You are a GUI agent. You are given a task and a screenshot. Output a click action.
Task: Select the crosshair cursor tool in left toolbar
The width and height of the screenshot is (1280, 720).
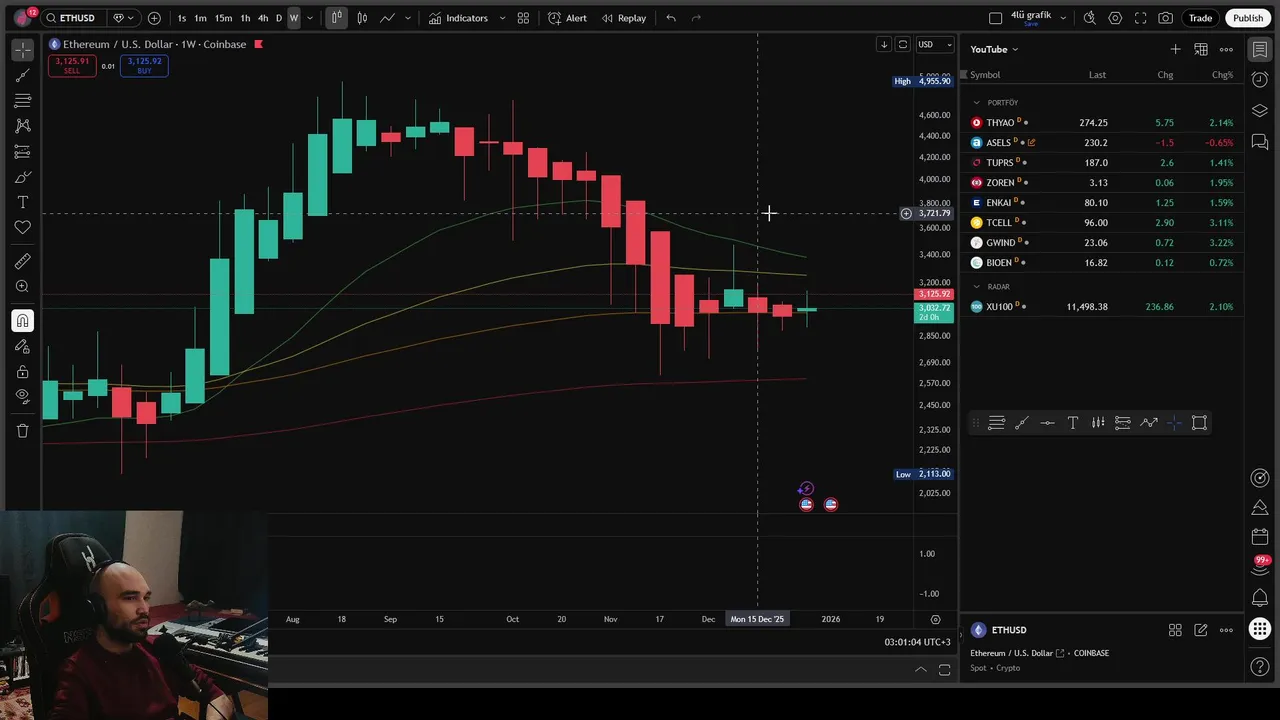(22, 49)
